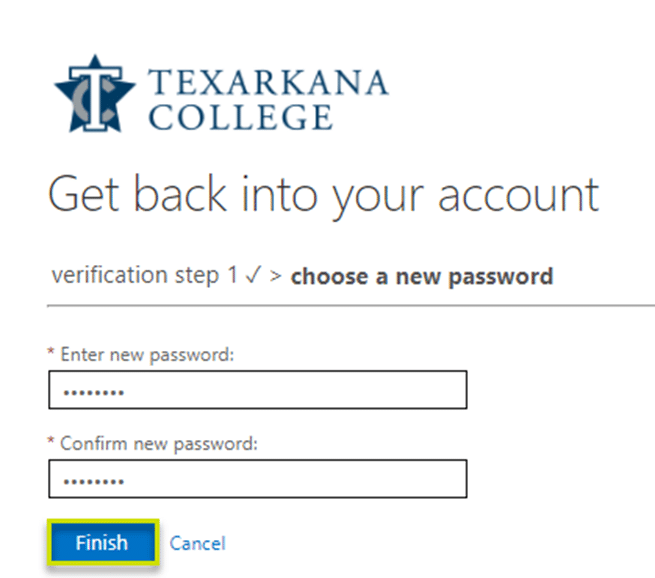The image size is (655, 578).
Task: Select the choose a new password step
Action: [422, 276]
